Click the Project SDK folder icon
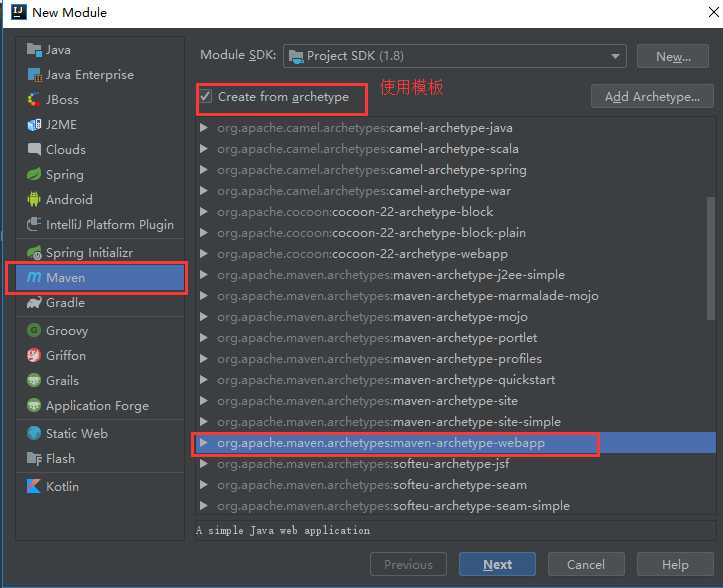Screen dimensions: 723x588 click(296, 56)
